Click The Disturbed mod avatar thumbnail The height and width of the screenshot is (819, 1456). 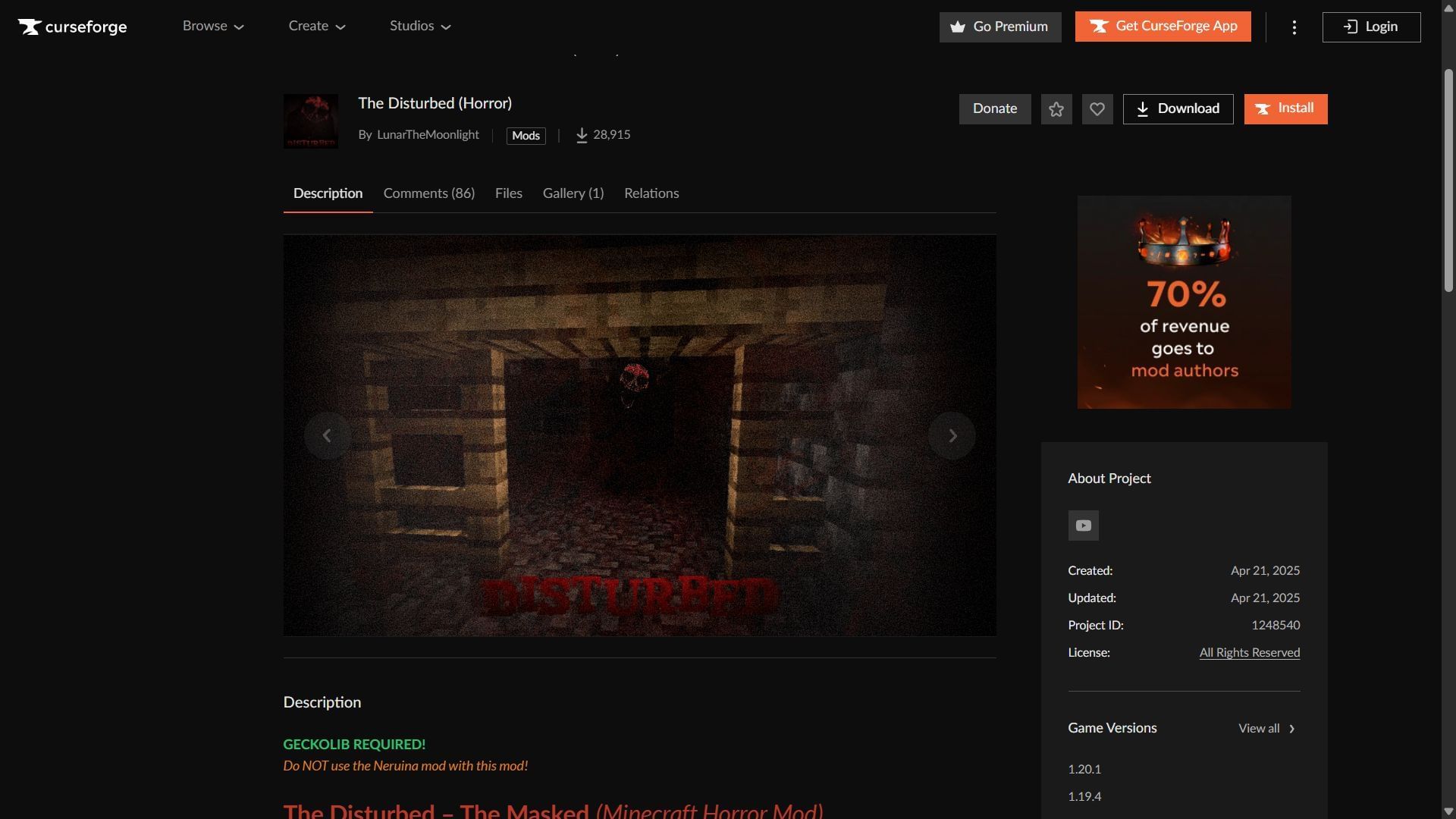pyautogui.click(x=311, y=121)
